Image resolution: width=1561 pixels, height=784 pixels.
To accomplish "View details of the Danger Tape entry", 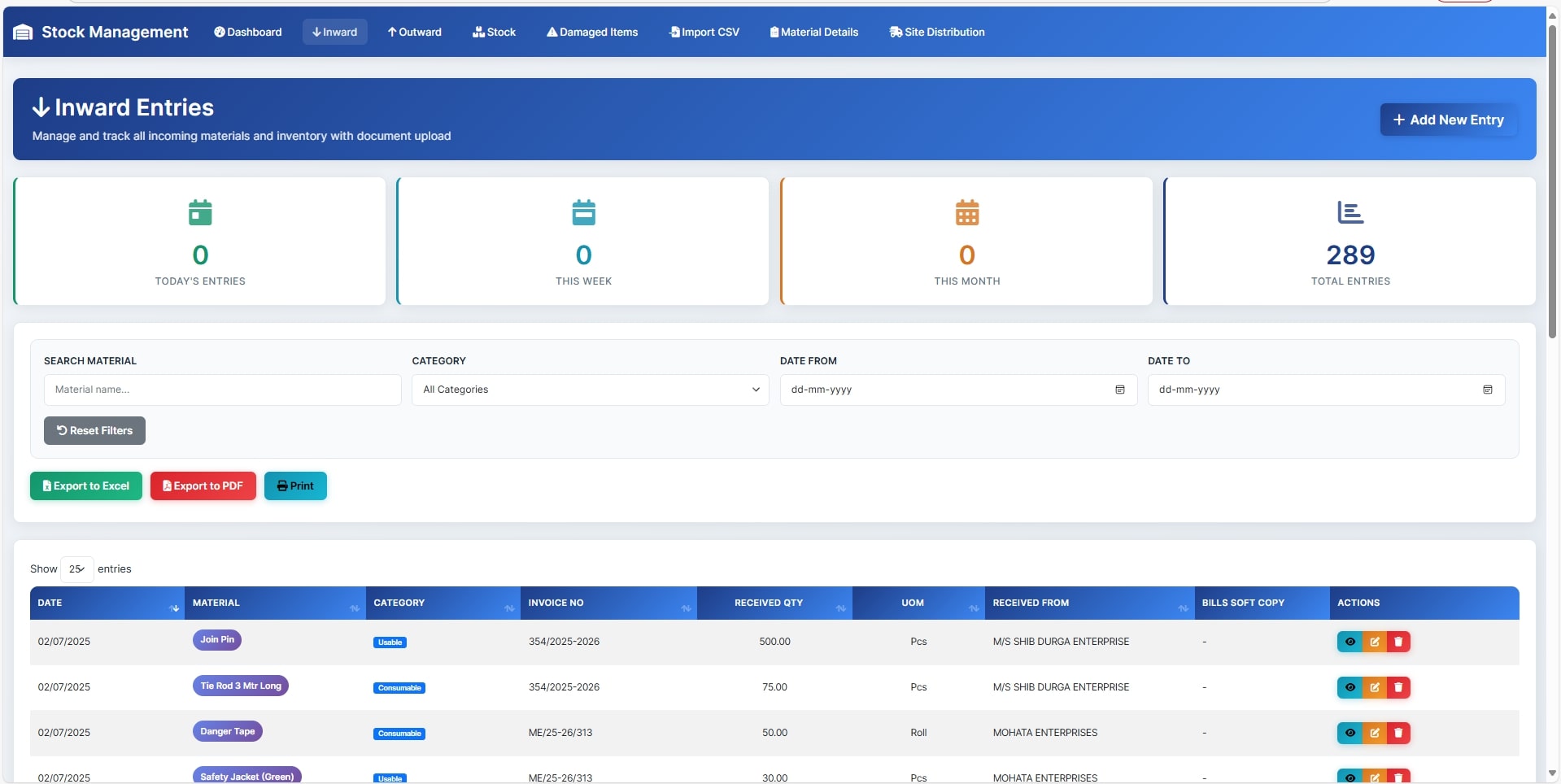I will point(1350,733).
